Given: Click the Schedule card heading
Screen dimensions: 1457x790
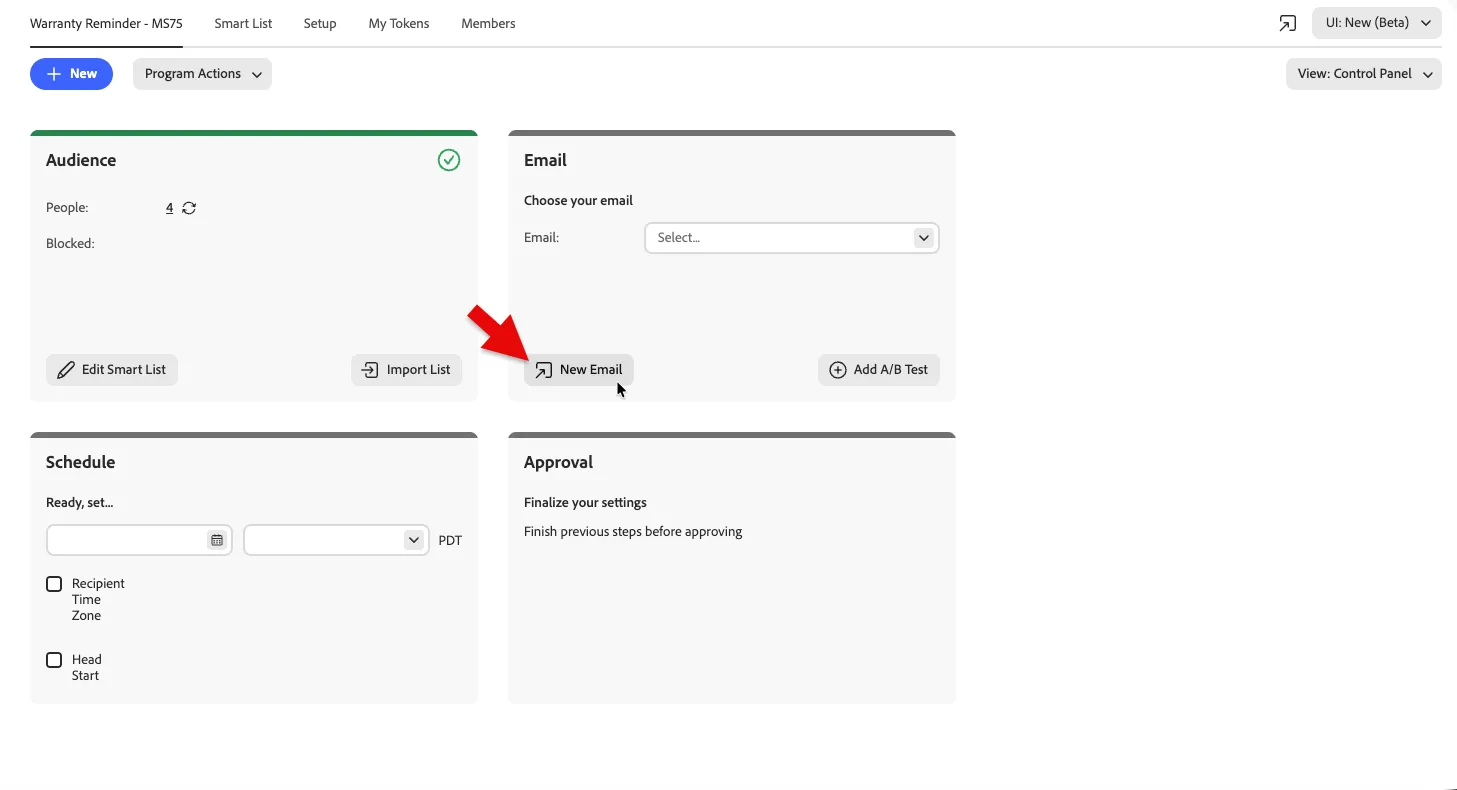Looking at the screenshot, I should (80, 462).
